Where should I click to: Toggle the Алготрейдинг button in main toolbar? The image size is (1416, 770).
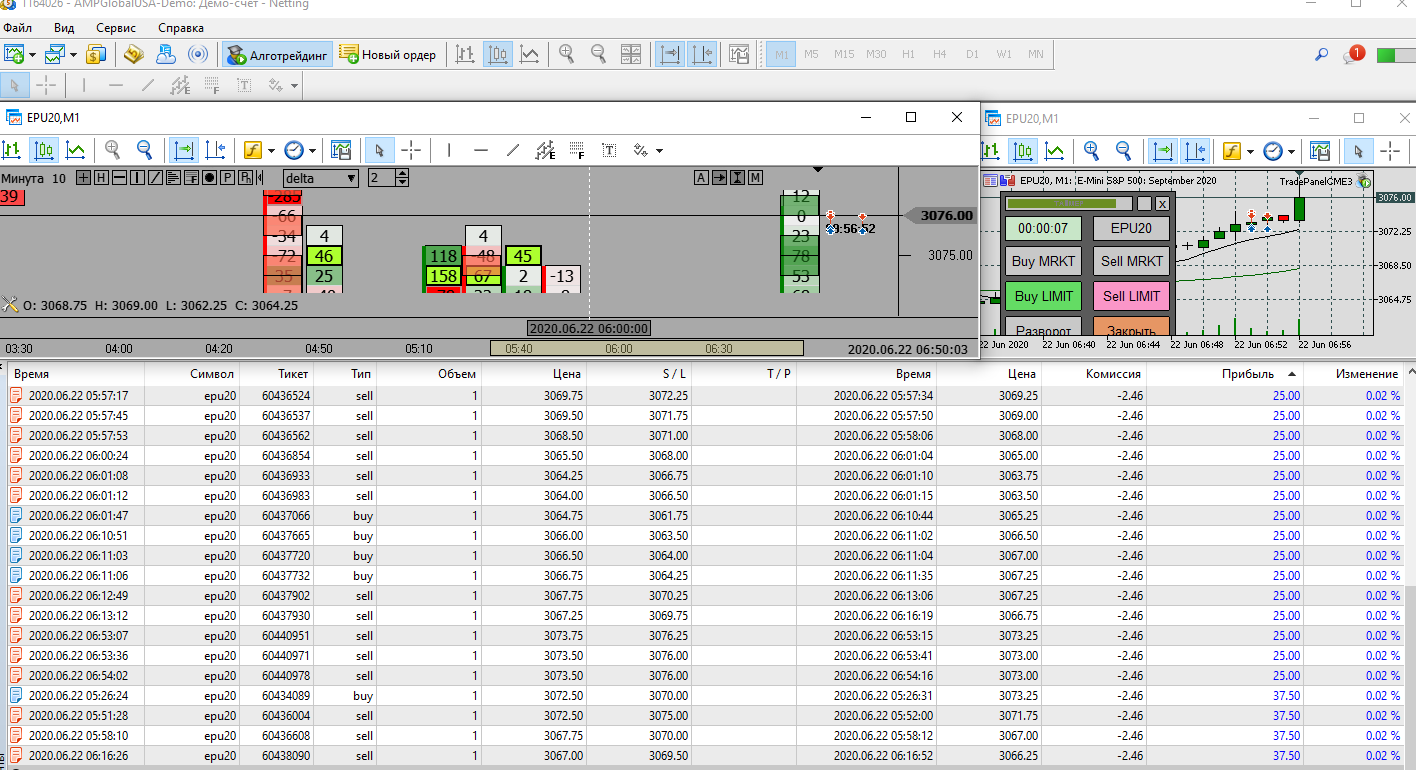[x=277, y=54]
